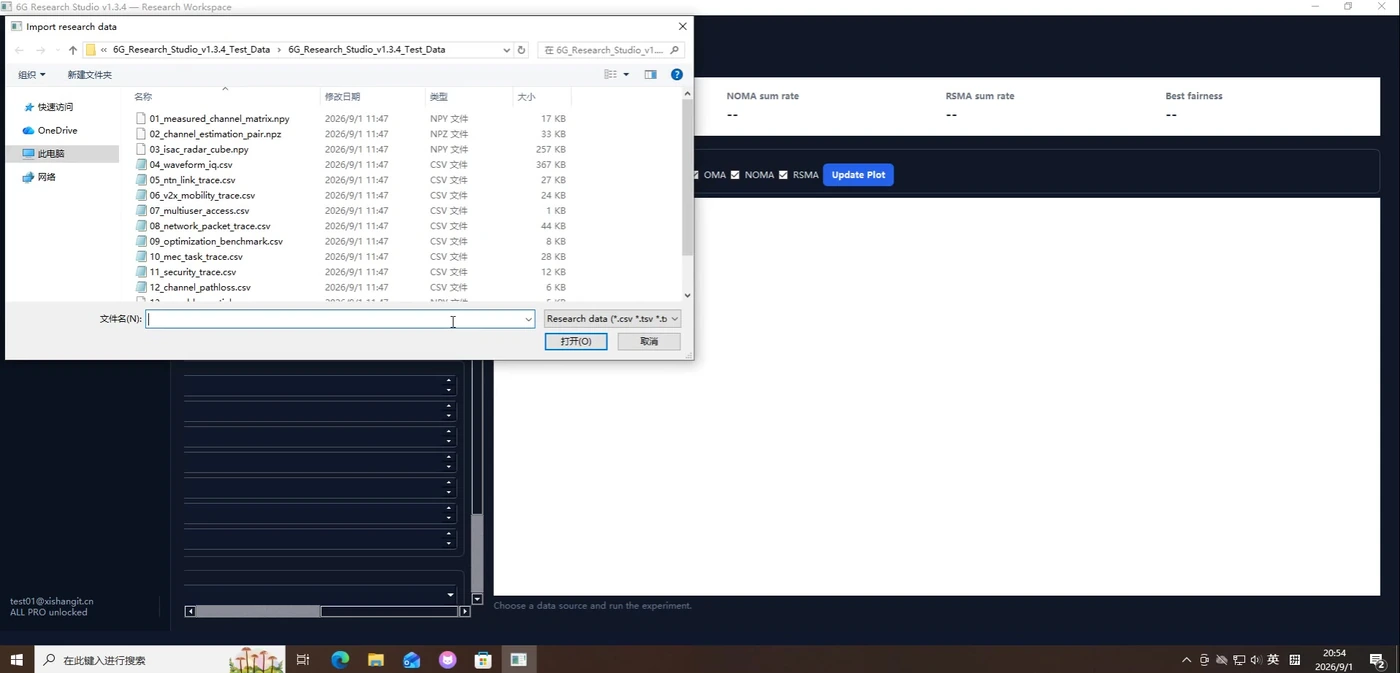Open the file dialog help icon
This screenshot has height=673, width=1400.
[x=677, y=74]
